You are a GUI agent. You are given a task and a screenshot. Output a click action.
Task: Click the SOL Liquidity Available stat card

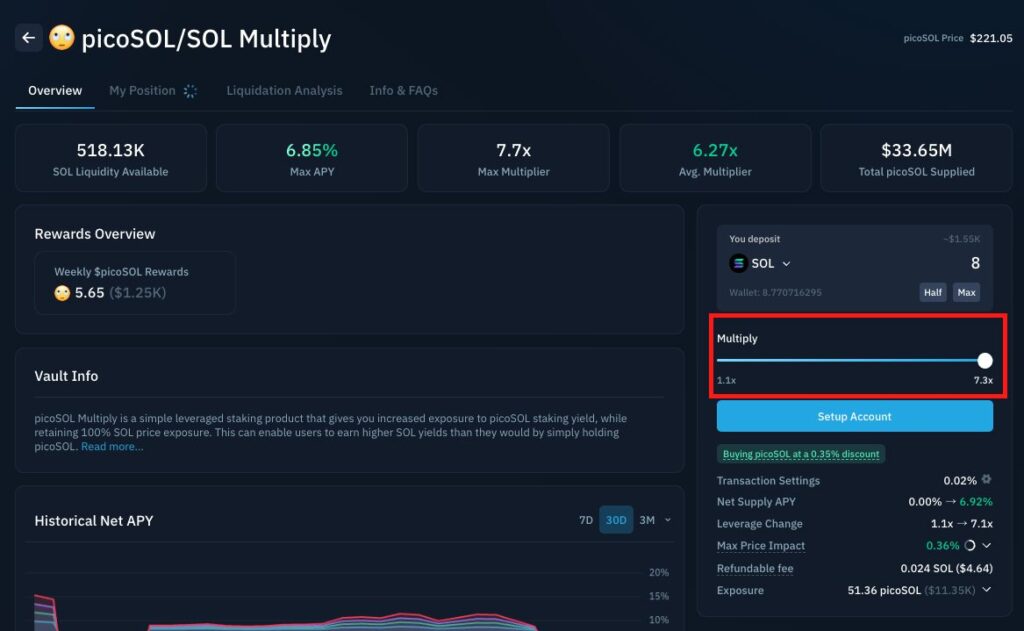pos(110,158)
